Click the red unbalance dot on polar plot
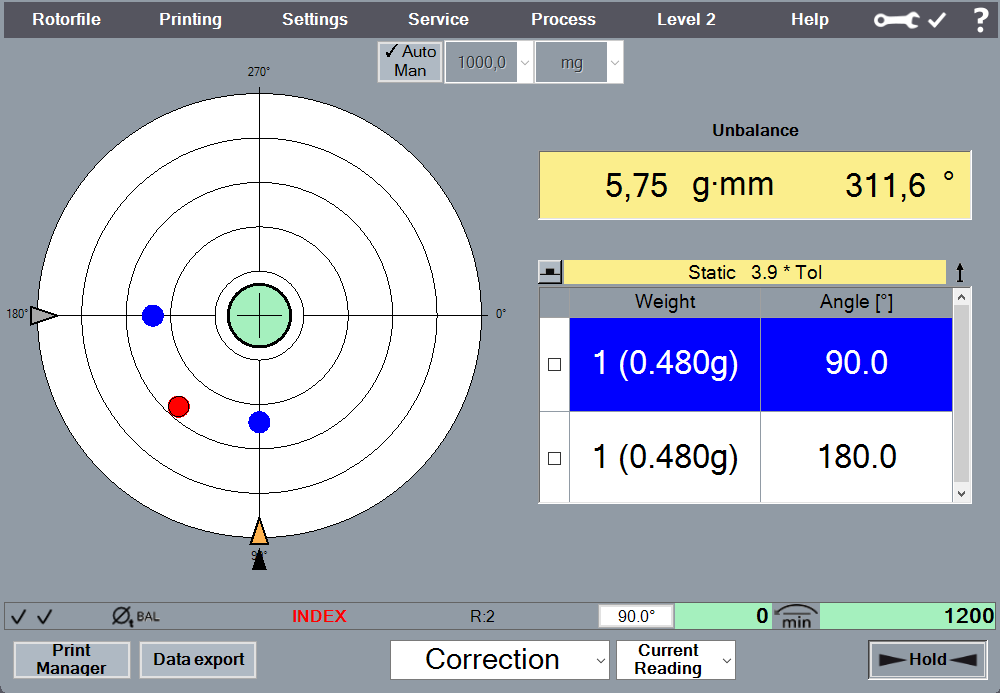The image size is (1000, 693). click(x=179, y=406)
